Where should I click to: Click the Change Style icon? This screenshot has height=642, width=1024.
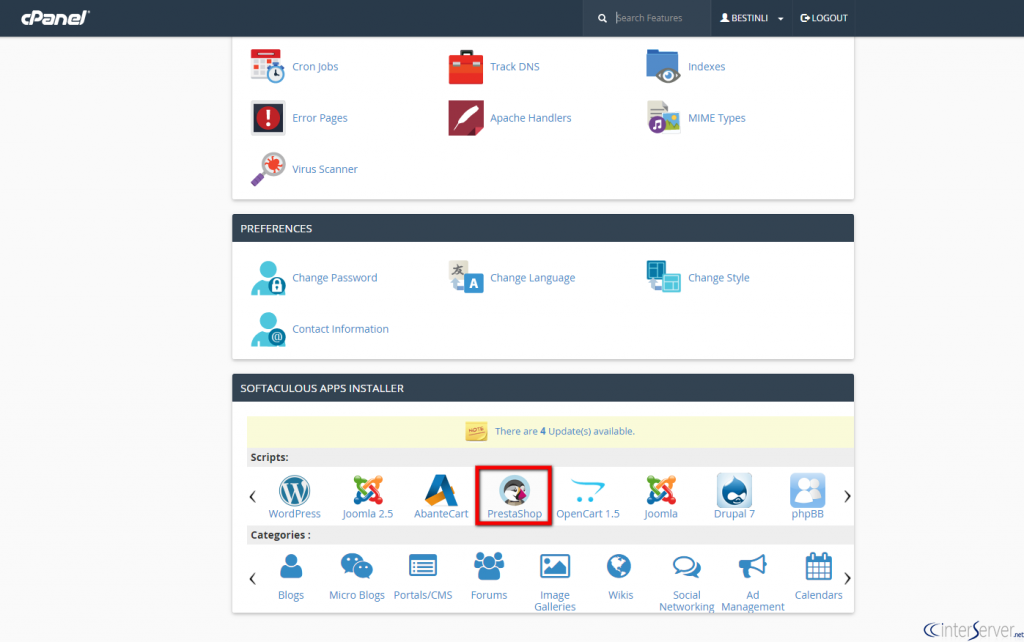tap(664, 277)
